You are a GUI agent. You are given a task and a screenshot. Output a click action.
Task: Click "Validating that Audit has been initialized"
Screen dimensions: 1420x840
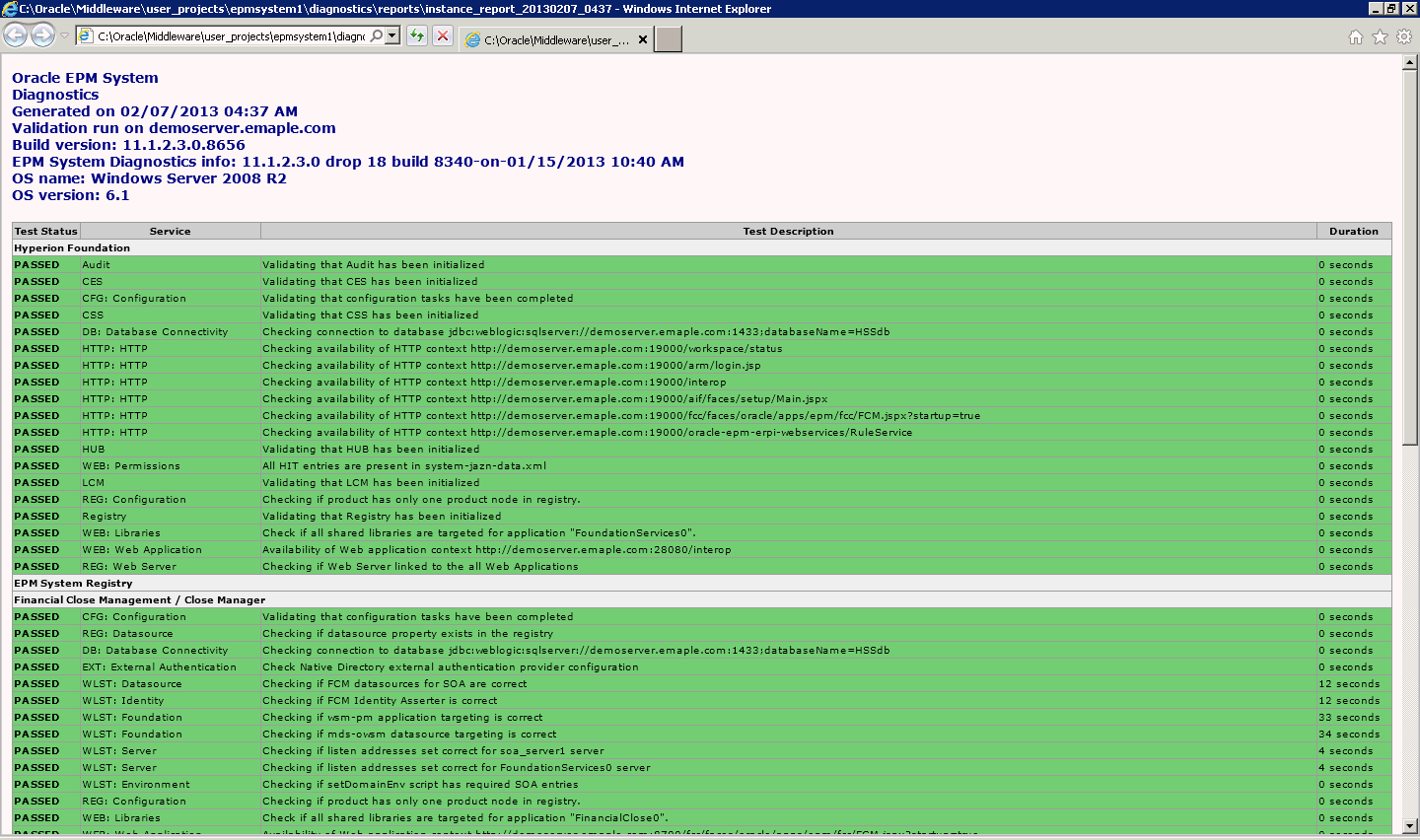373,265
